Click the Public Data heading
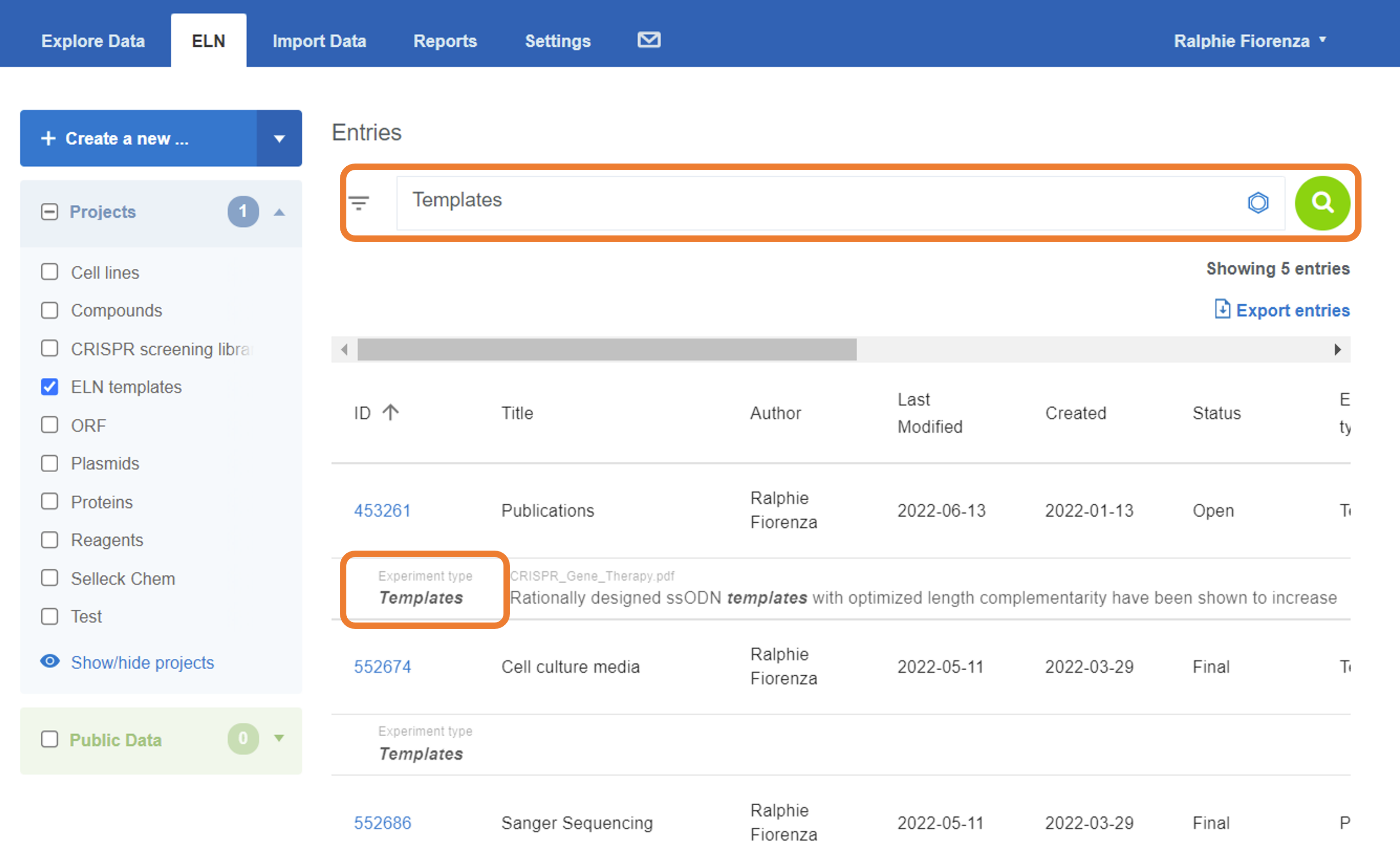The height and width of the screenshot is (863, 1400). [x=115, y=740]
